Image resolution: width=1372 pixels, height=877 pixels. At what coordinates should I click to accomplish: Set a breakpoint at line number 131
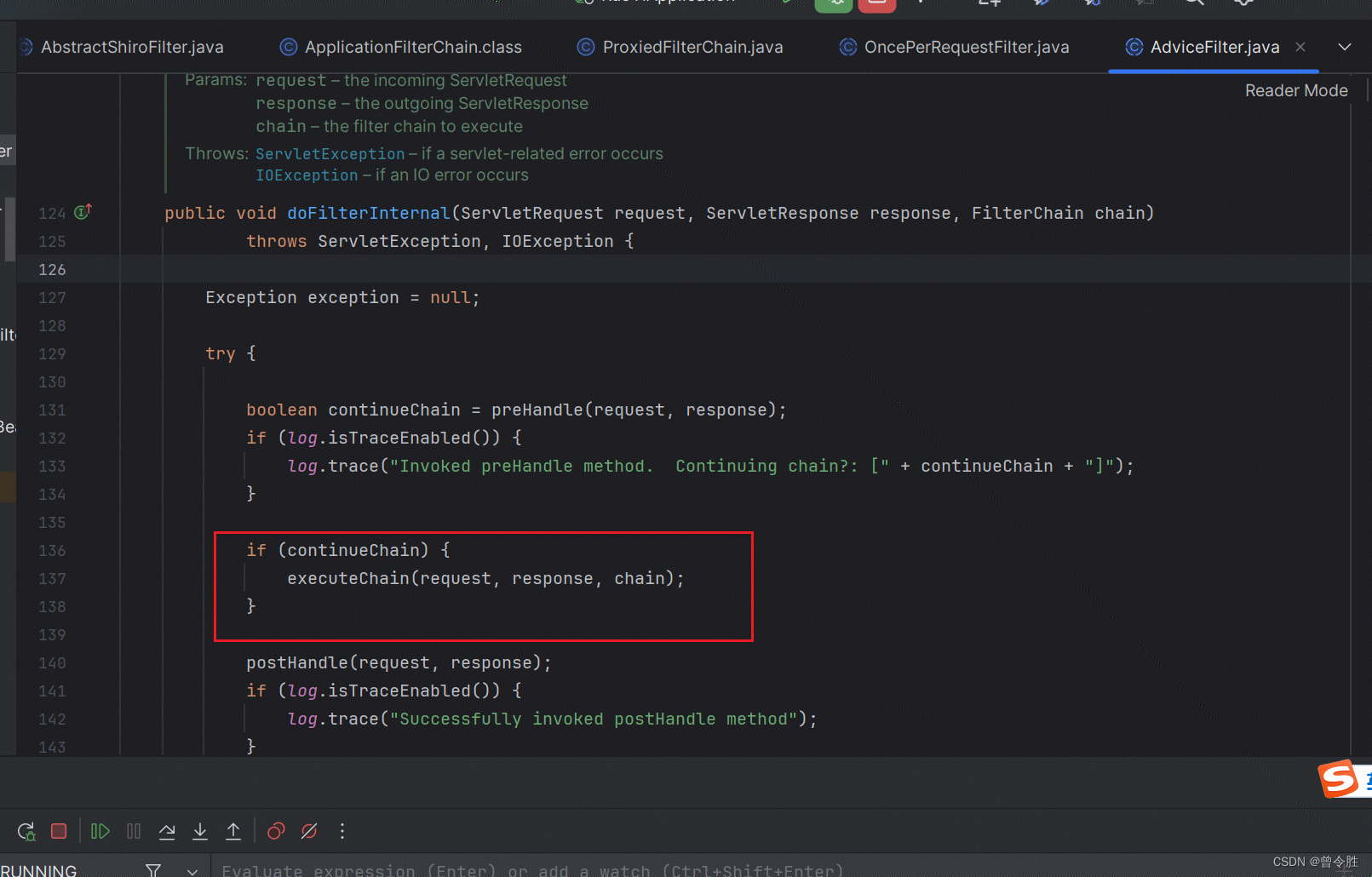pos(52,410)
